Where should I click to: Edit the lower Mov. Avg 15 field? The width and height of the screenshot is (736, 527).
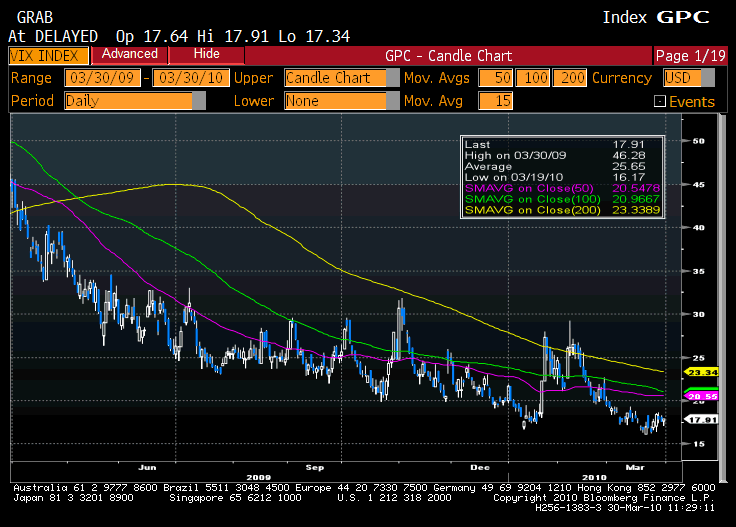click(495, 101)
